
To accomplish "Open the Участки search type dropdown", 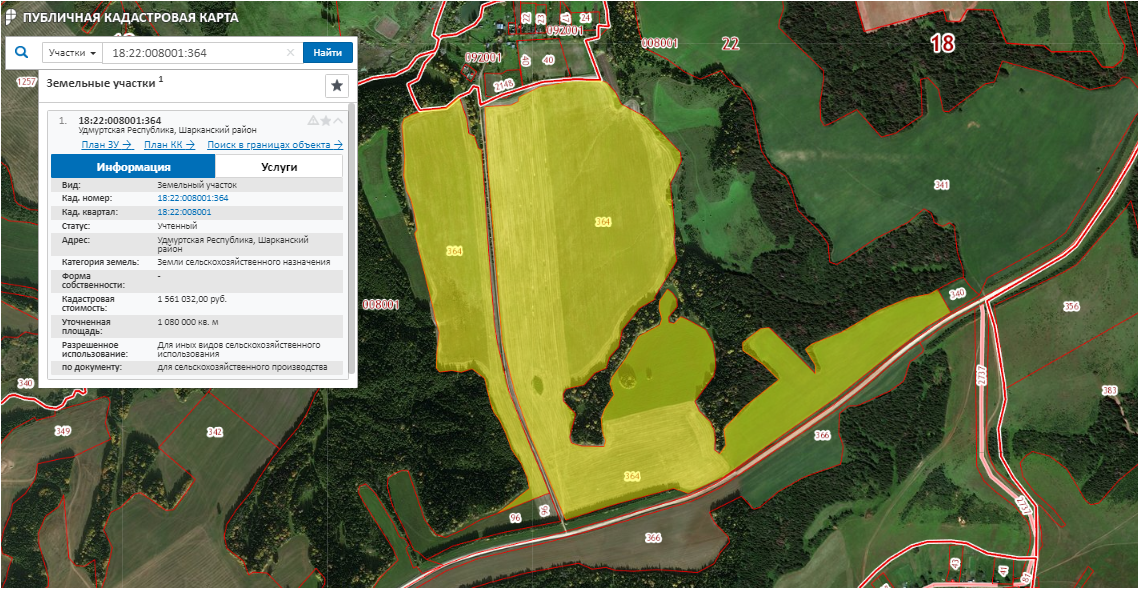I will 72,53.
